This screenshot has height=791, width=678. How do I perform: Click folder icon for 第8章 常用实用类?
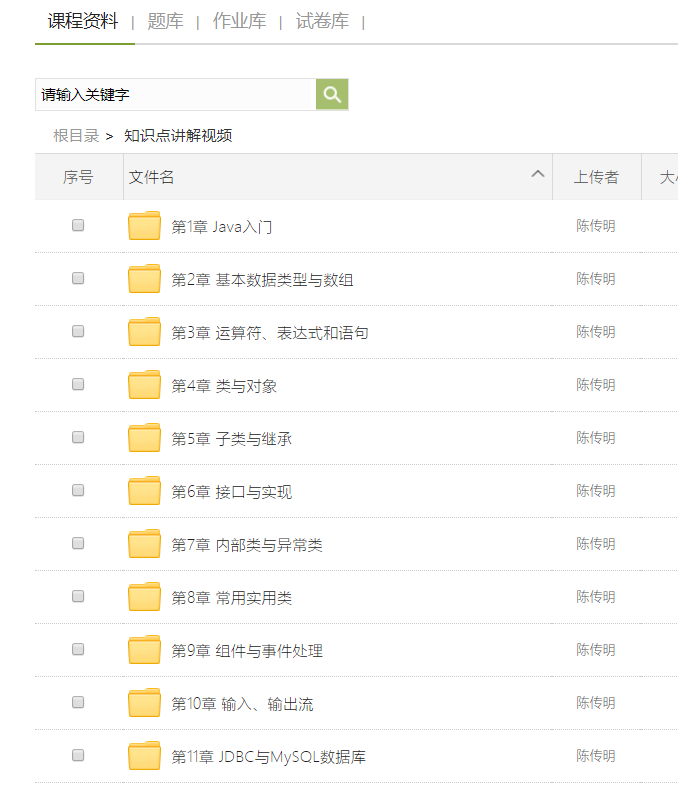pos(144,598)
